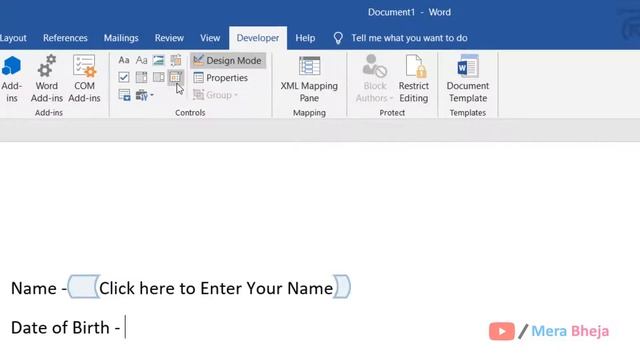Open Document Template settings
640x360 pixels.
[x=468, y=79]
